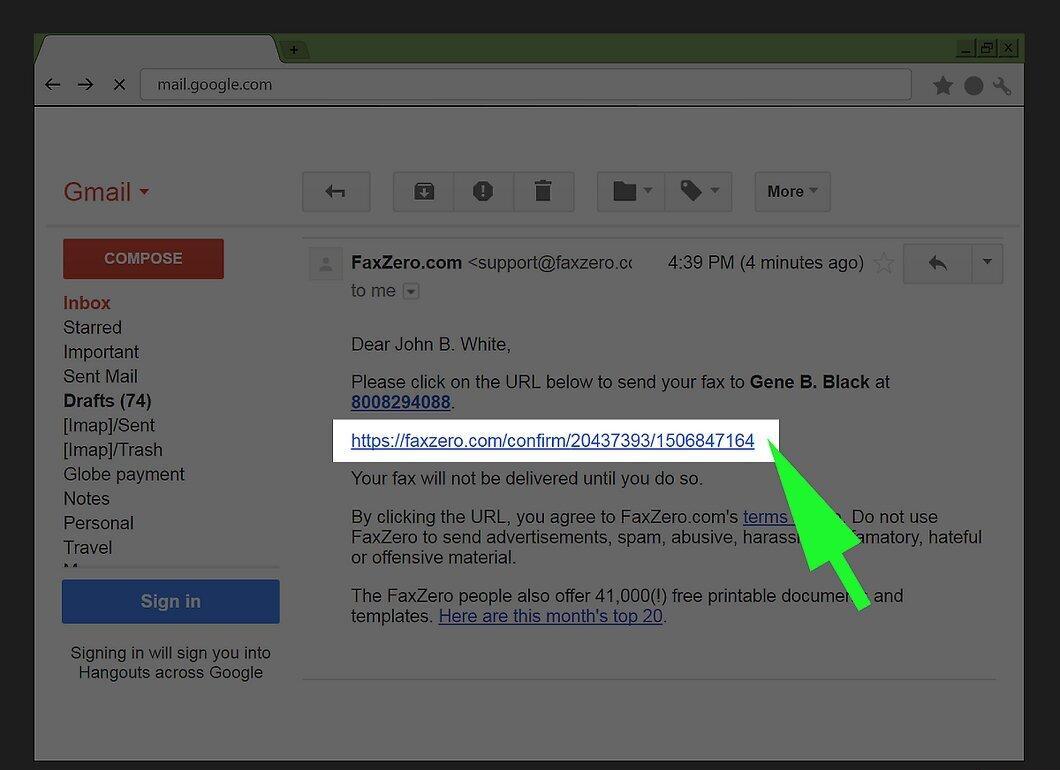Screen dimensions: 1060x770
Task: Click the blue Sign in button
Action: 170,602
